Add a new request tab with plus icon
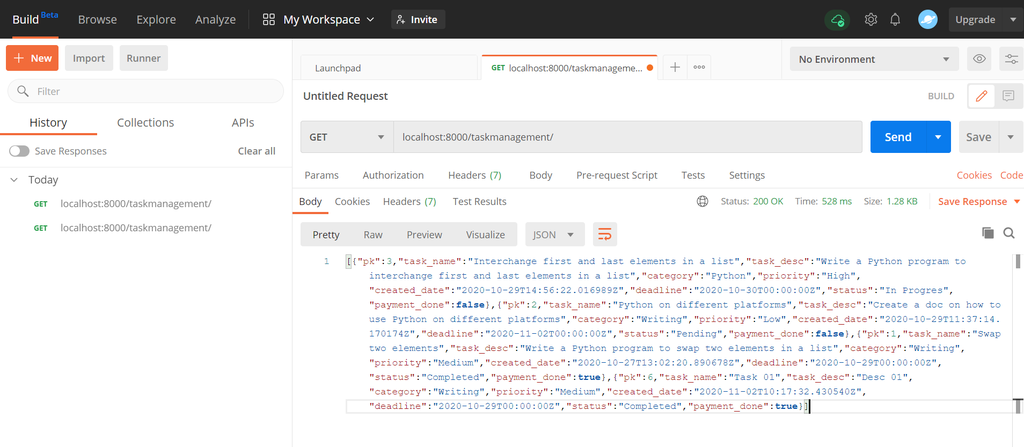Viewport: 1024px width, 447px height. 675,67
